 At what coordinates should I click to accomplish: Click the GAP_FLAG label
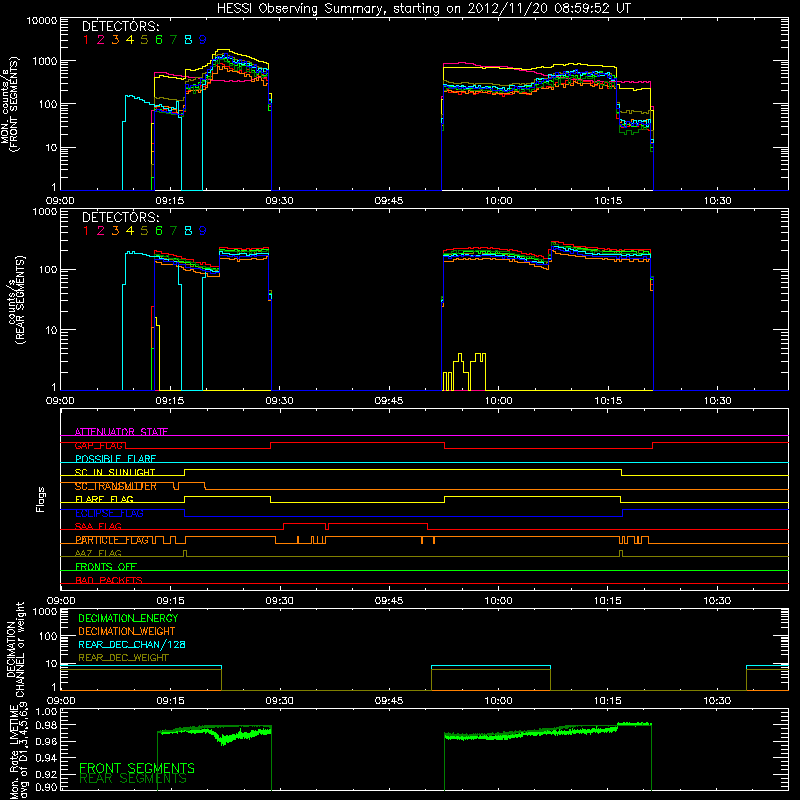(x=99, y=445)
